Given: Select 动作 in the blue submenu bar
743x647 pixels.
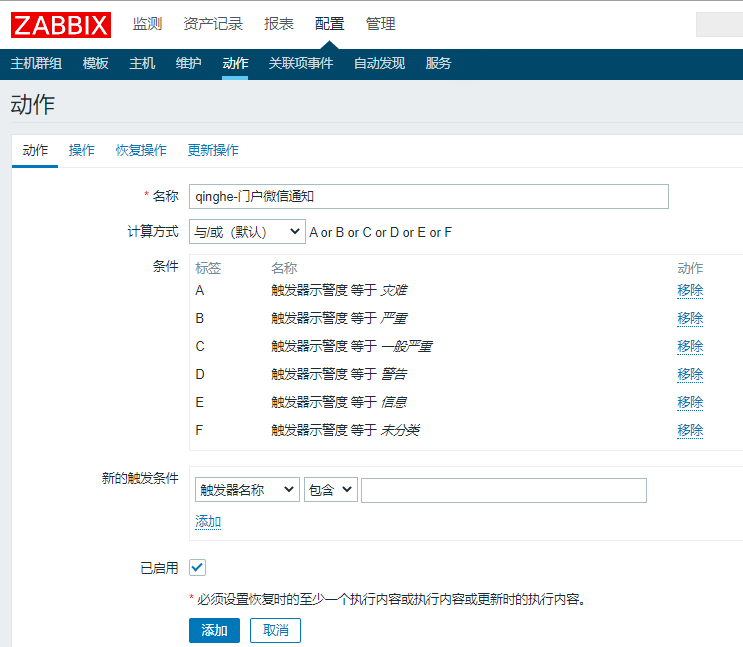Looking at the screenshot, I should pos(235,63).
